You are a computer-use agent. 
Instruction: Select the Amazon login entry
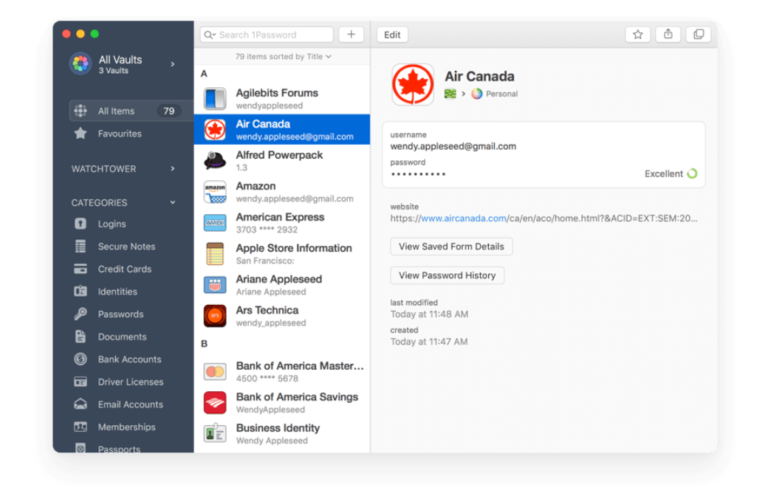[x=282, y=191]
